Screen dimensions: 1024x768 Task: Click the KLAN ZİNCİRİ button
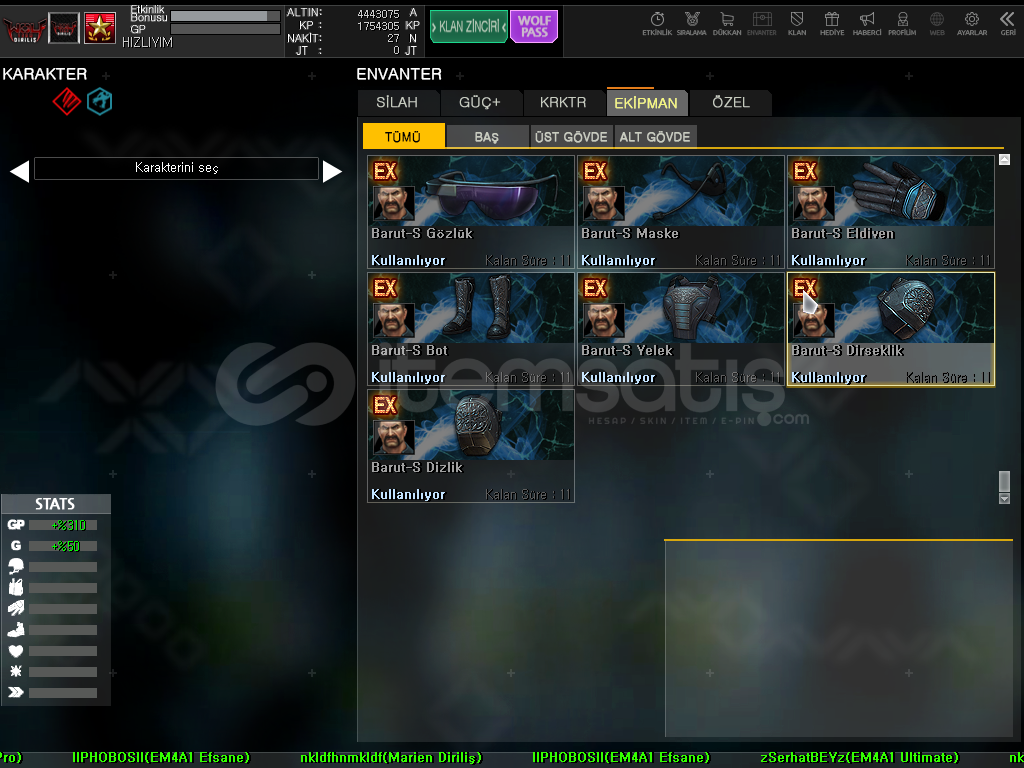(469, 27)
